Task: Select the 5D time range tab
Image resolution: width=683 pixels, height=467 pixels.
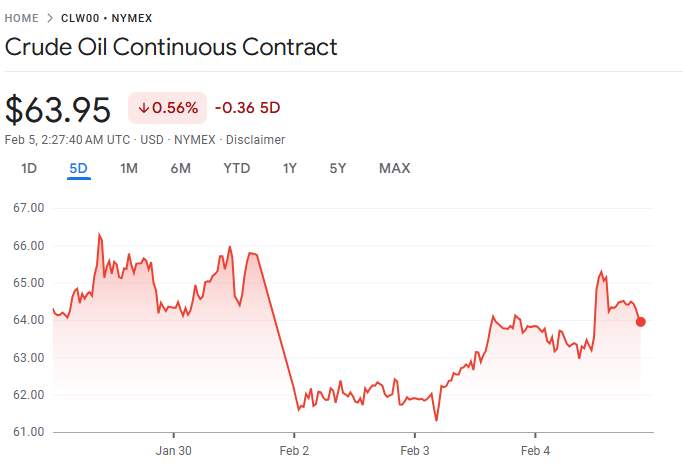Action: click(x=79, y=168)
